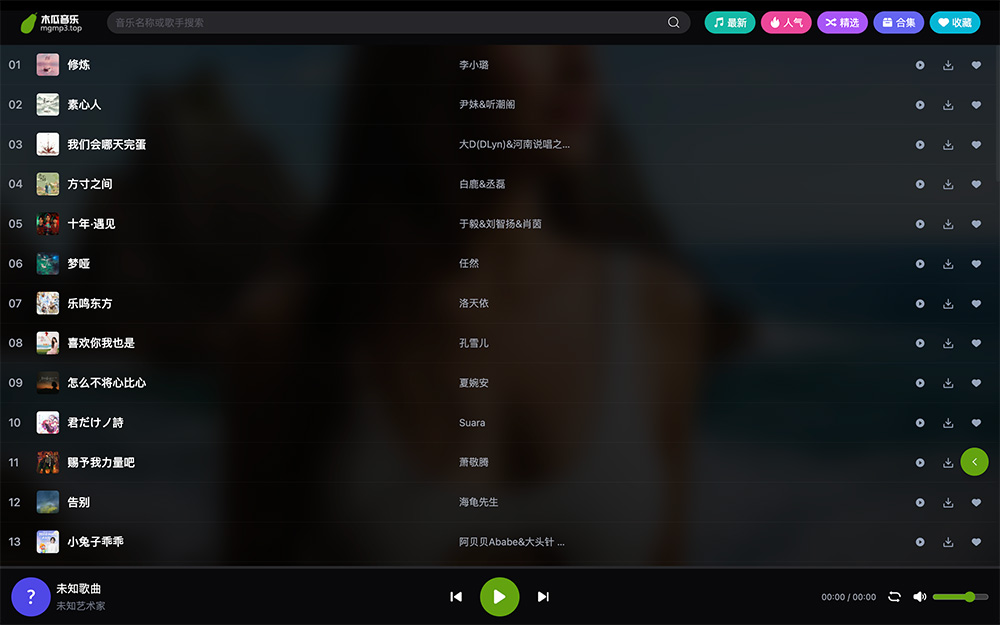This screenshot has width=1000, height=625.
Task: Play the song 喜欢你我也是
Action: pyautogui.click(x=920, y=343)
